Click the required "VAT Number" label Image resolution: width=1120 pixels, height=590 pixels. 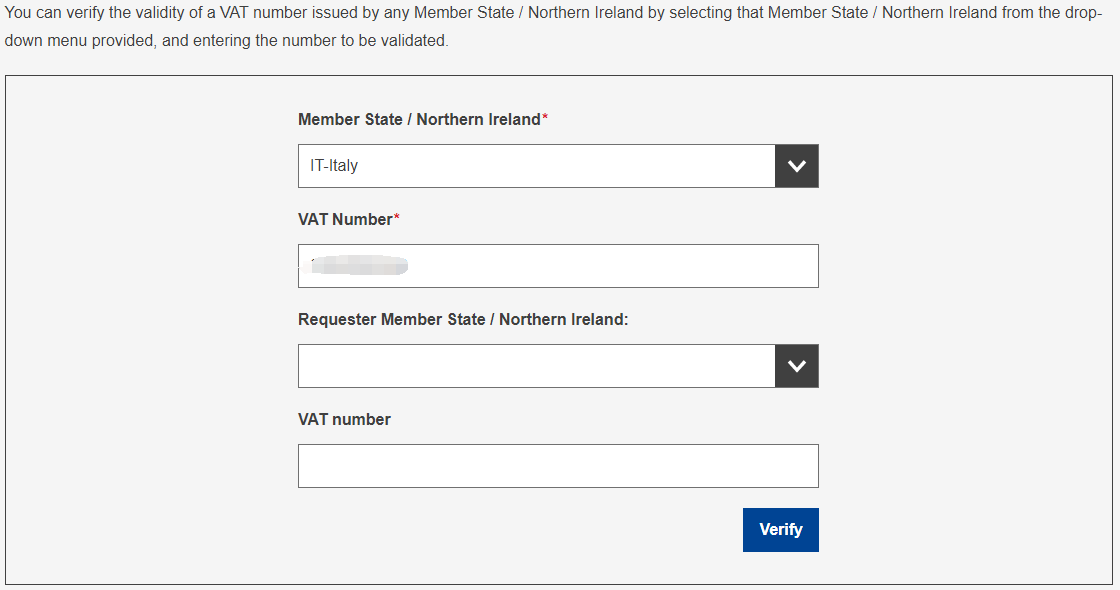pyautogui.click(x=345, y=220)
